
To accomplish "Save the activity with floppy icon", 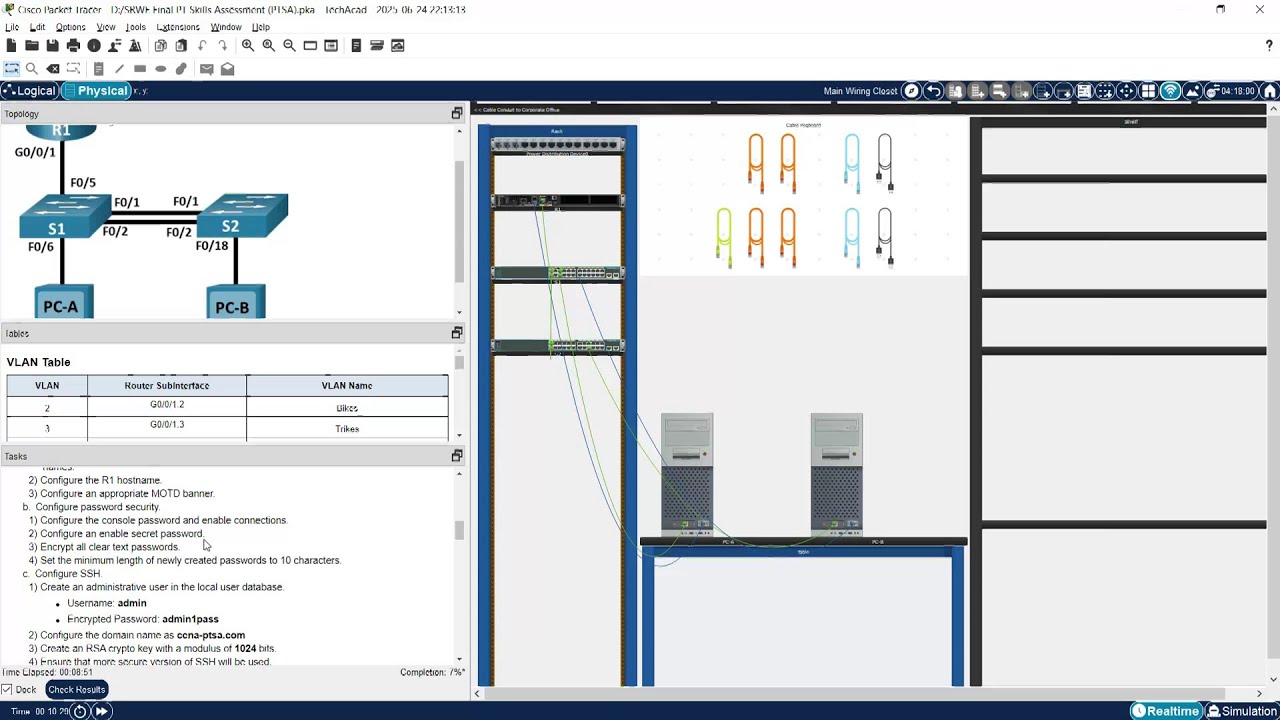I will tap(52, 45).
